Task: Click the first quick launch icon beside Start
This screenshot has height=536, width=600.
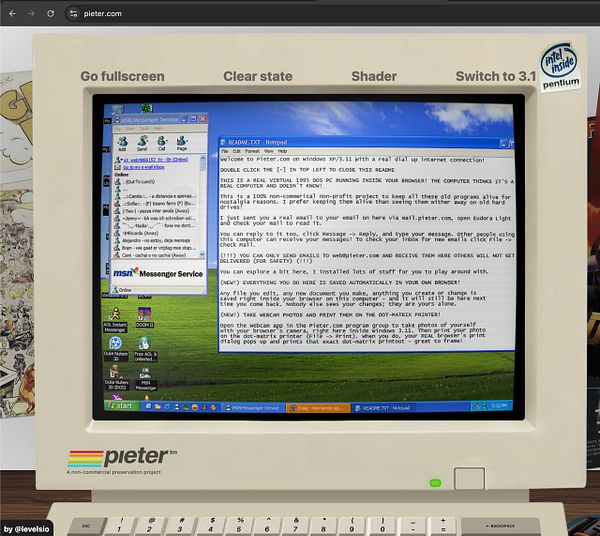Action: [148, 407]
